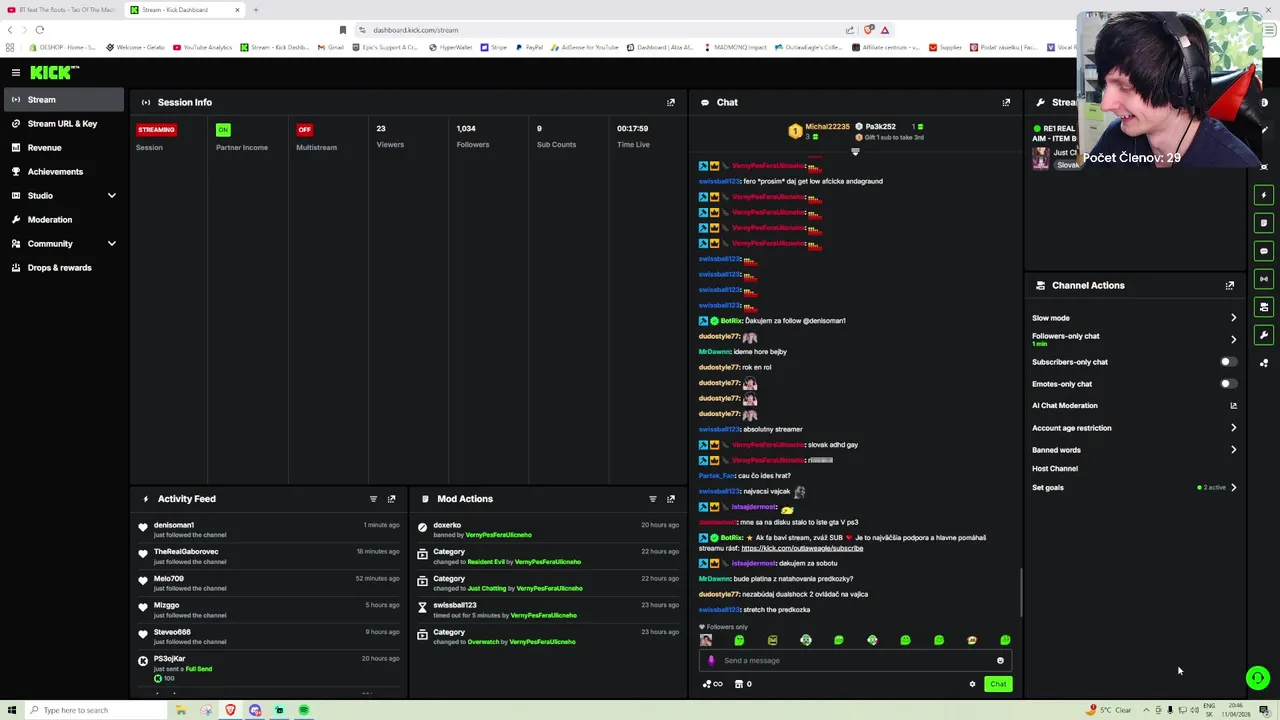Open the taskbar notification center icon
The height and width of the screenshot is (720, 1280).
point(1265,710)
